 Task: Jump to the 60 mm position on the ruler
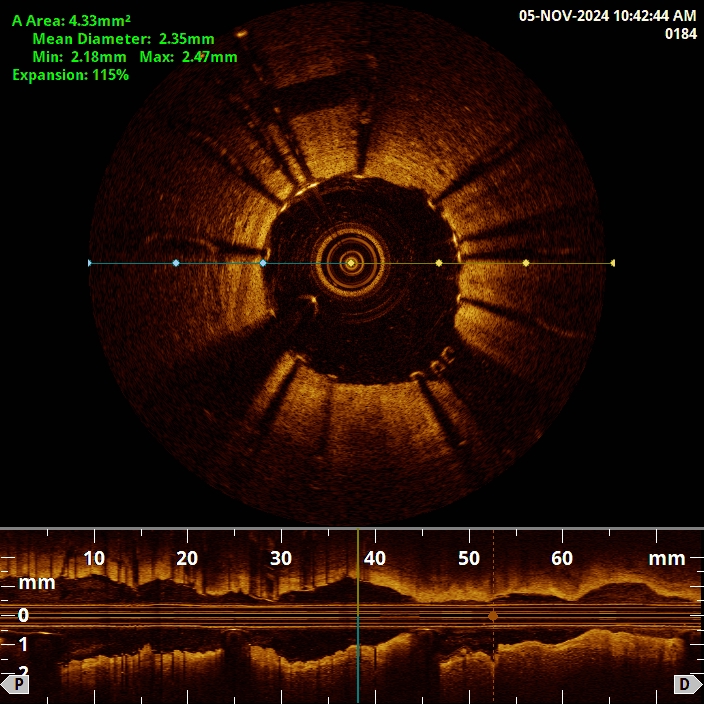tap(562, 558)
